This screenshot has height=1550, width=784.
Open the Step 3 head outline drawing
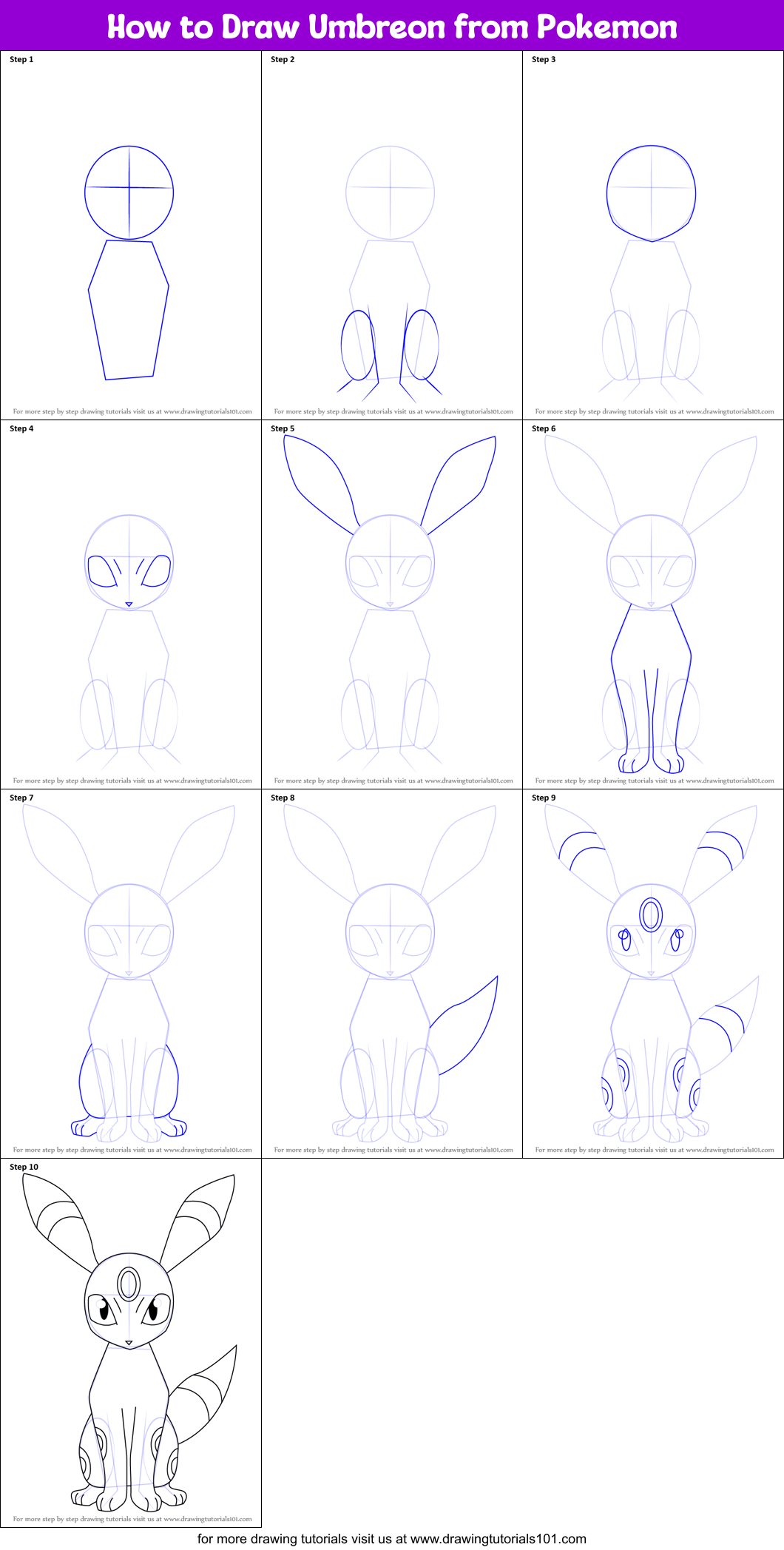point(653,235)
